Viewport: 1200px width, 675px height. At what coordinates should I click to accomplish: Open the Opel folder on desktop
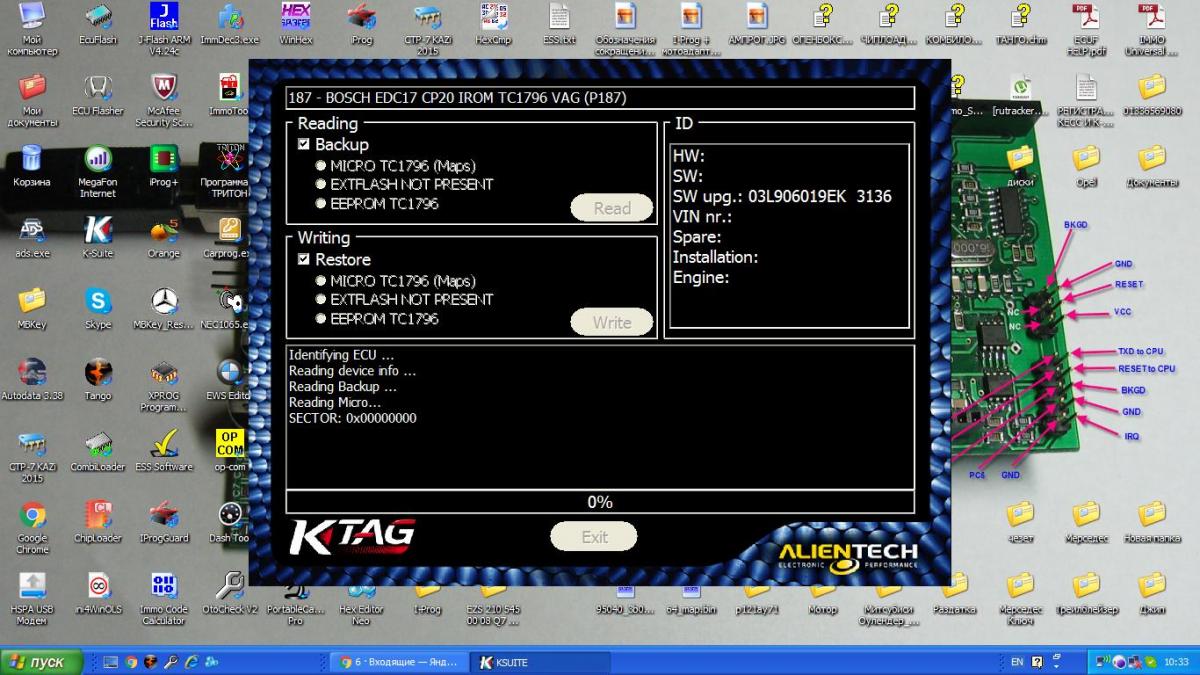pos(1086,165)
